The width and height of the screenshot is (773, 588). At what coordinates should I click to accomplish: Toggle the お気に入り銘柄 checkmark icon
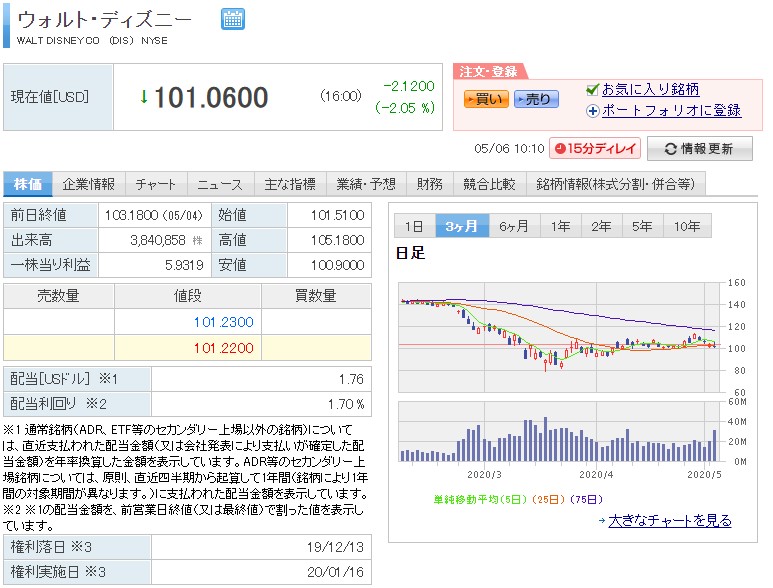tap(592, 89)
